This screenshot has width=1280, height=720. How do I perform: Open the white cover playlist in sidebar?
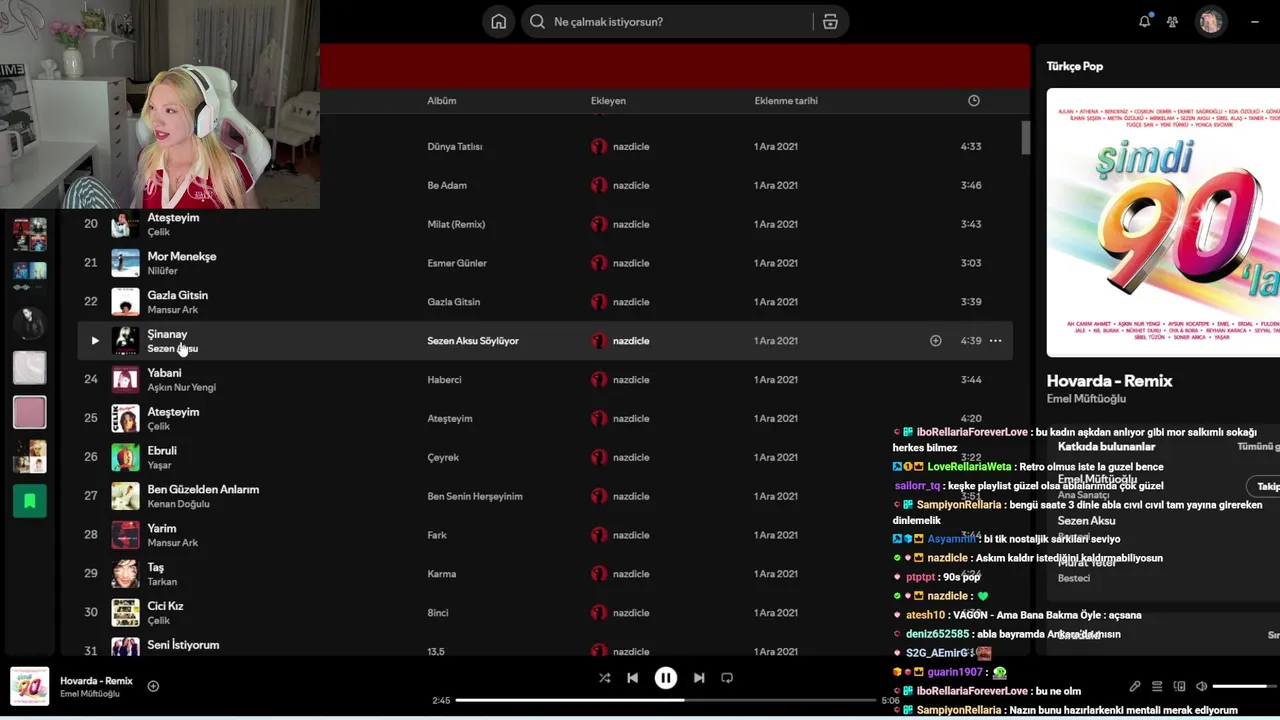[x=29, y=368]
